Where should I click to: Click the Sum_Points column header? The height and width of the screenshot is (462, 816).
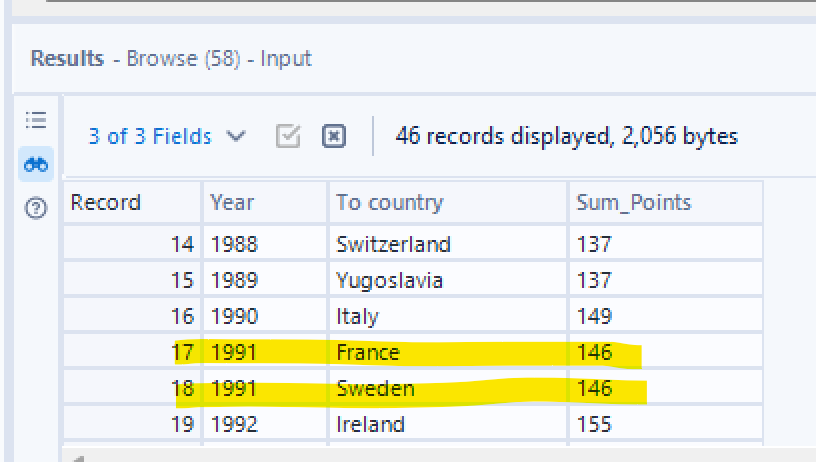coord(666,202)
